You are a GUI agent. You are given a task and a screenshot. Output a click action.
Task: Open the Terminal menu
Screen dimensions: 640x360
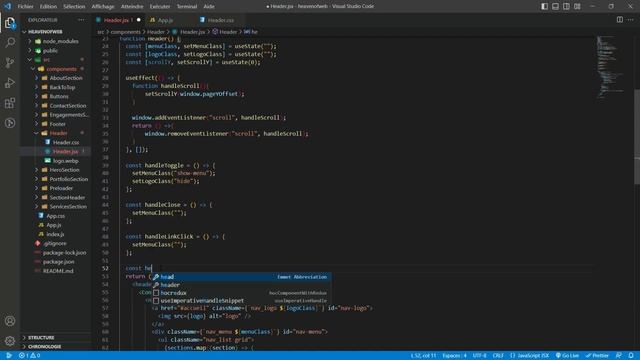tap(187, 7)
